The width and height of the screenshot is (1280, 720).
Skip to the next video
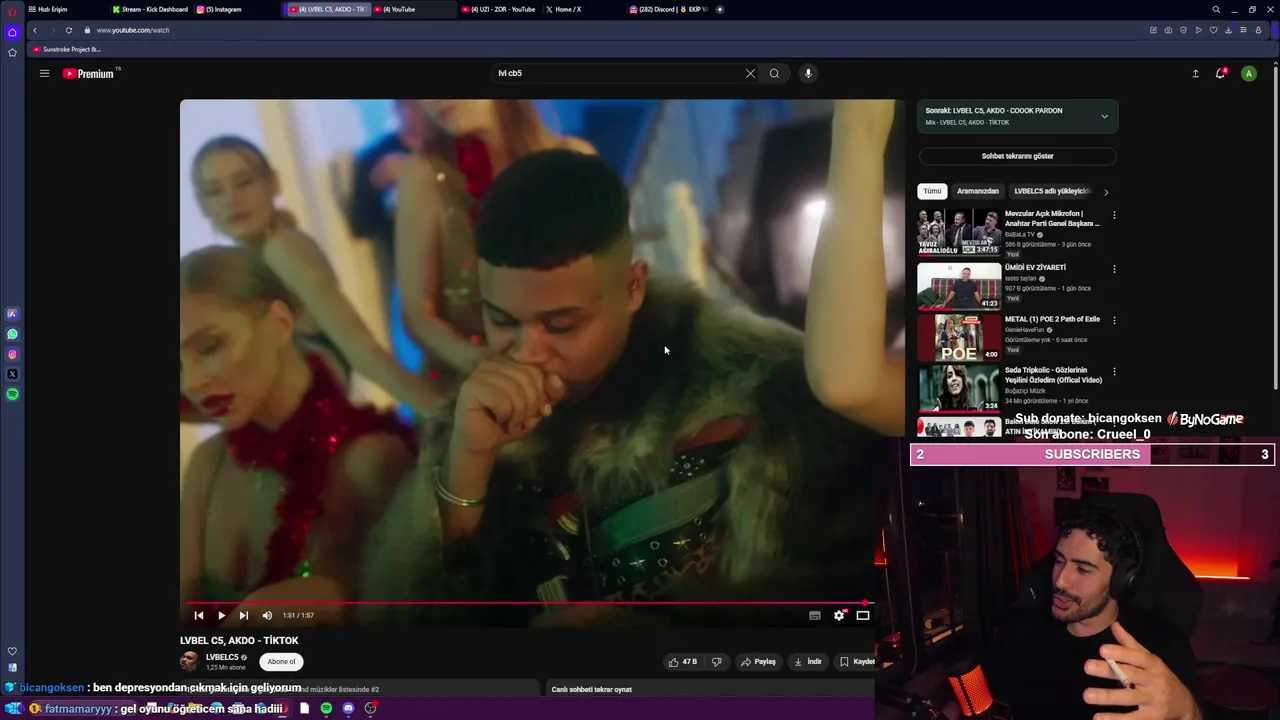point(243,615)
